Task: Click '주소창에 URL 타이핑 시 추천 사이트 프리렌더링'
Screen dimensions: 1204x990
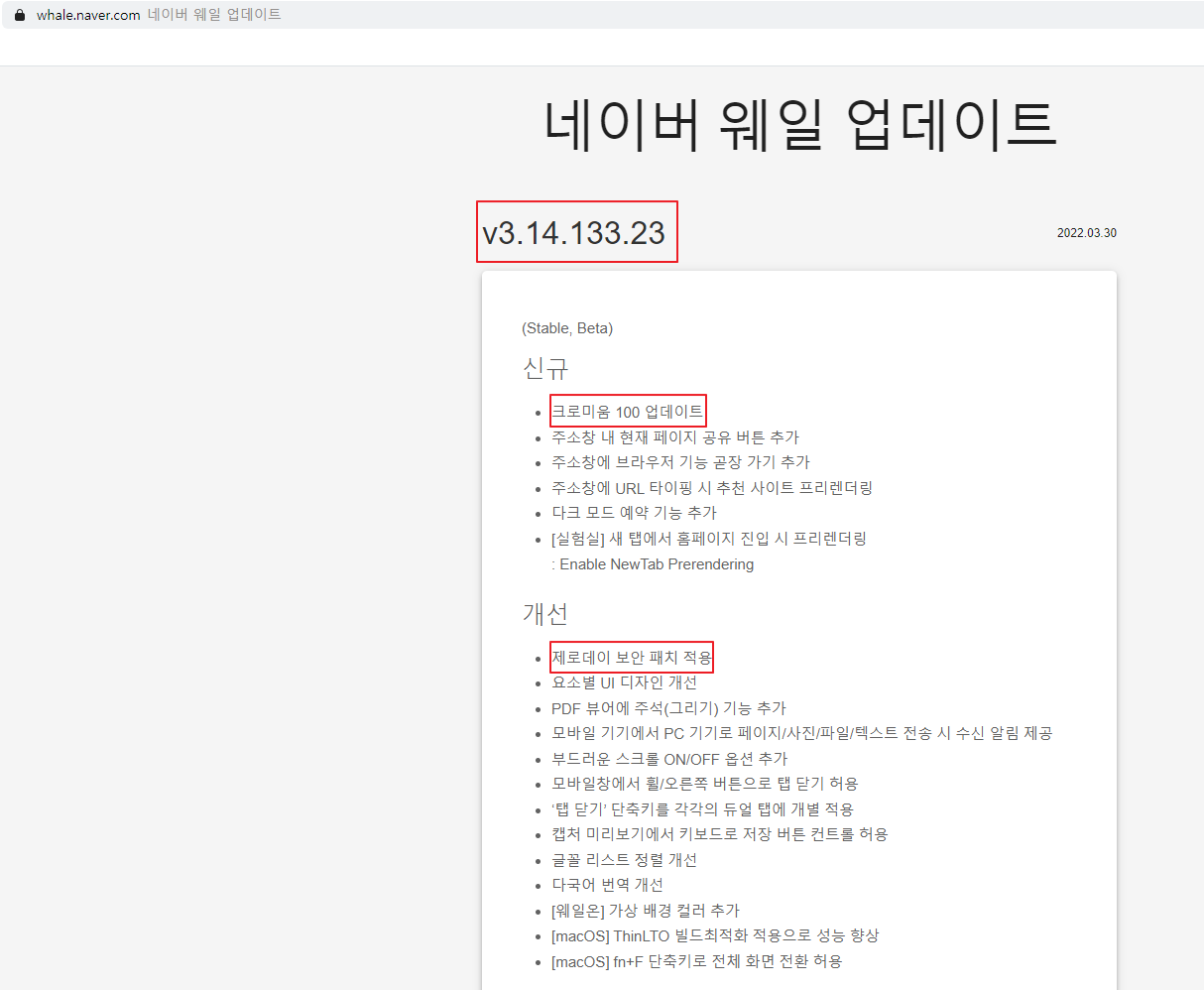Action: [x=712, y=488]
